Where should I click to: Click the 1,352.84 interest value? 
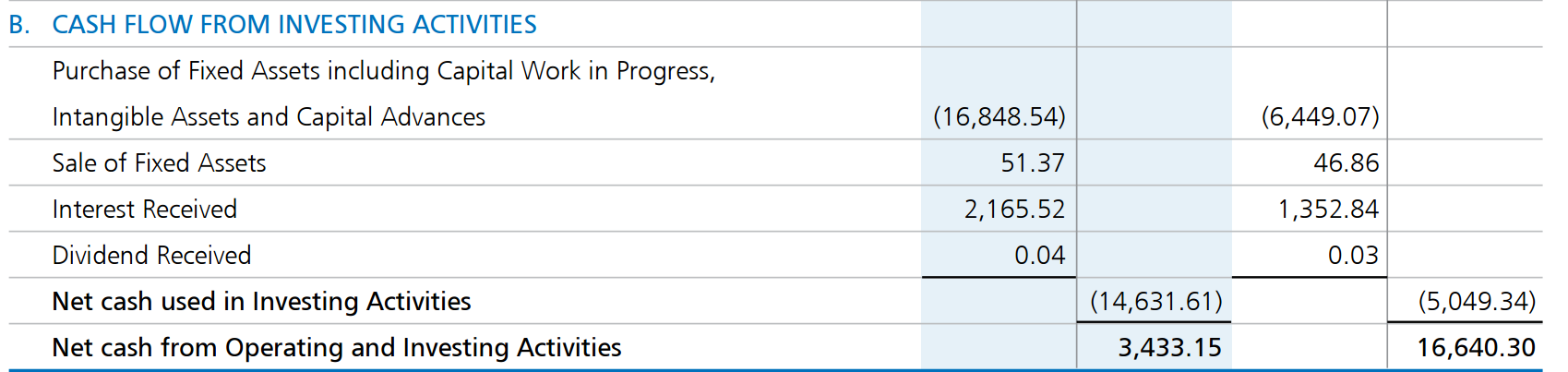[x=1328, y=210]
